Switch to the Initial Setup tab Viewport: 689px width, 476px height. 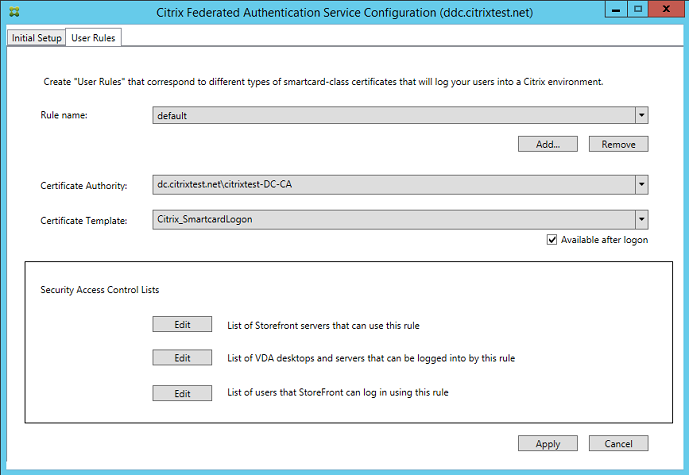36,38
